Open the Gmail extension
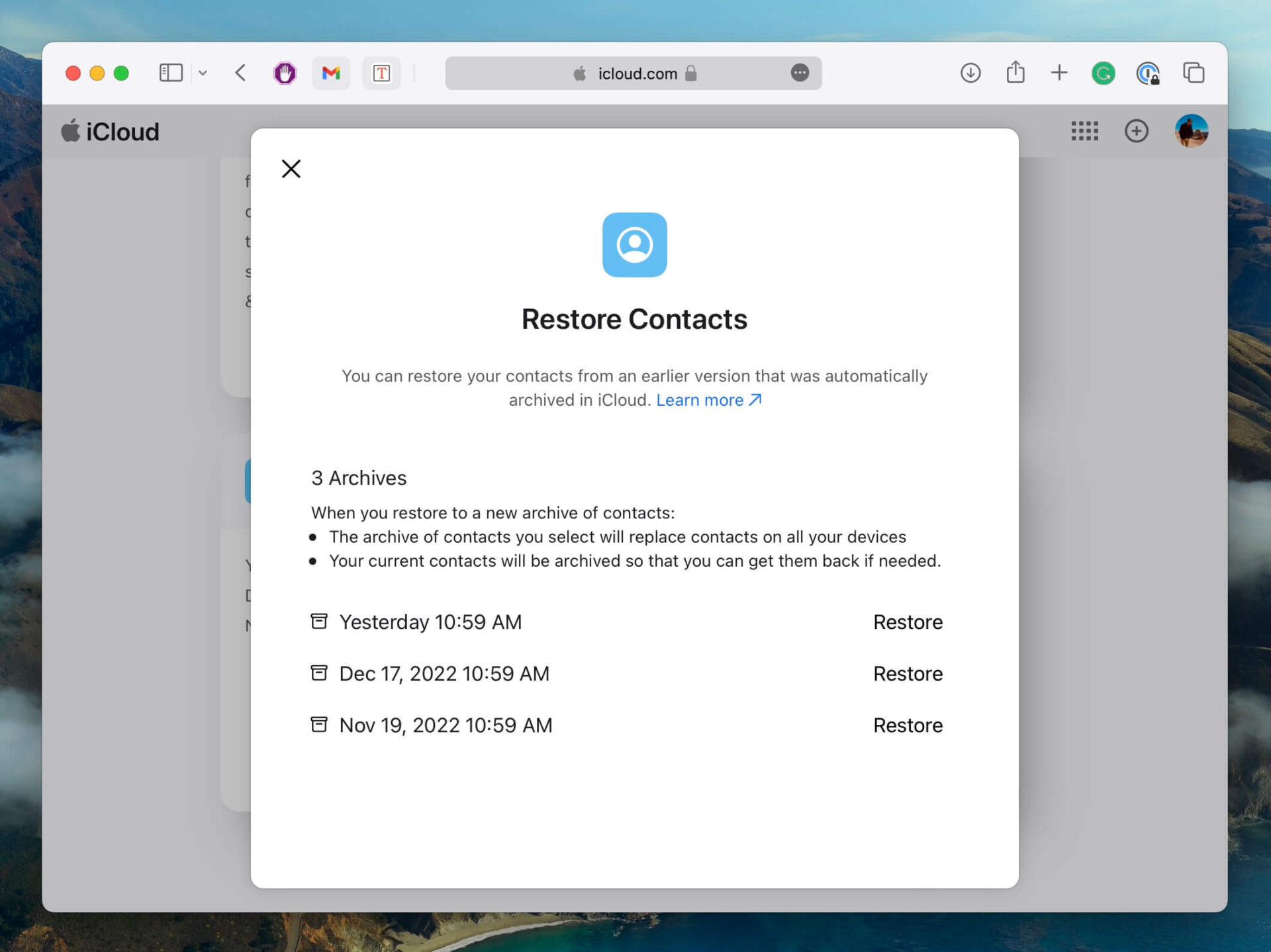The image size is (1271, 952). point(331,73)
